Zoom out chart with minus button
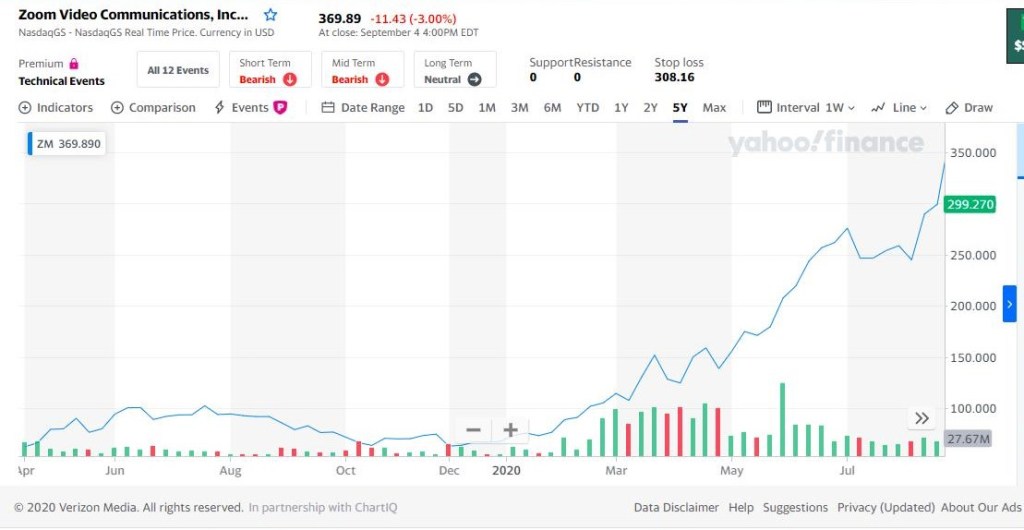1024x530 pixels. (x=473, y=430)
